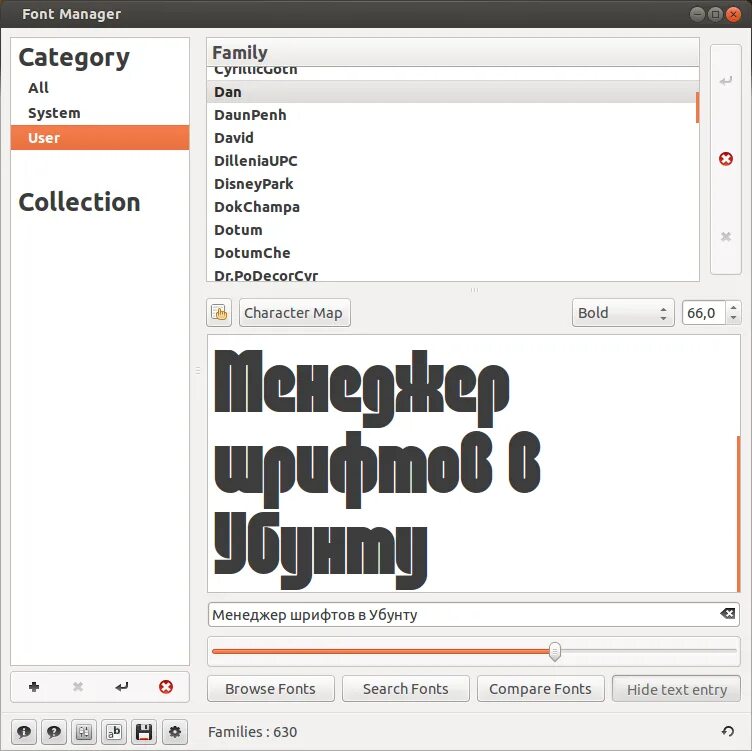Click the Collection heading in the sidebar
This screenshot has height=751, width=752.
coord(79,202)
